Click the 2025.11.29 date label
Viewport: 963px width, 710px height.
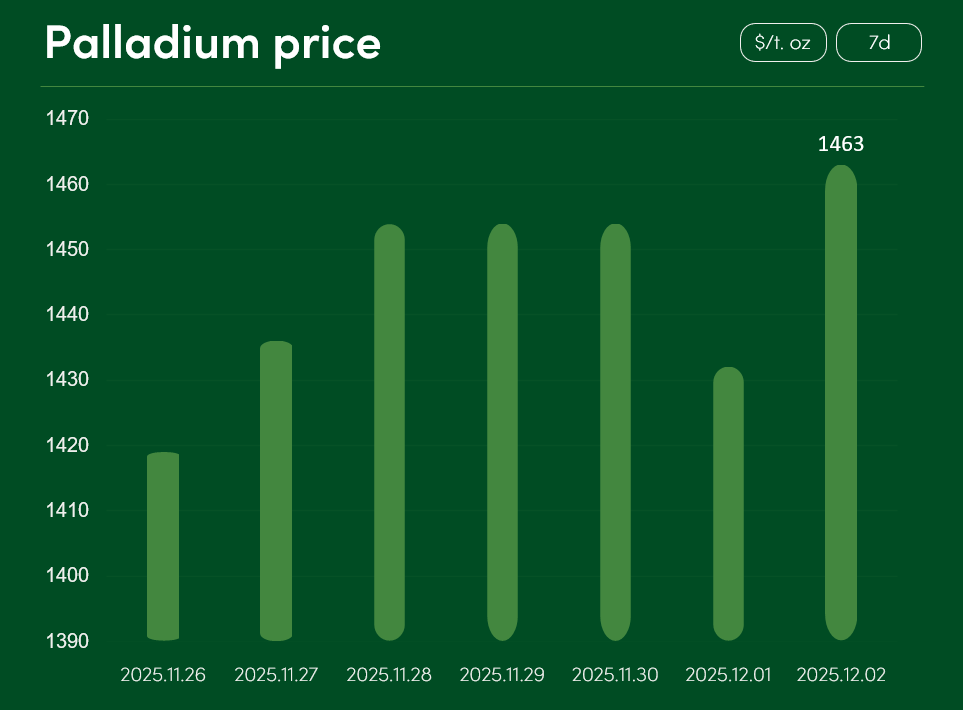click(x=502, y=675)
